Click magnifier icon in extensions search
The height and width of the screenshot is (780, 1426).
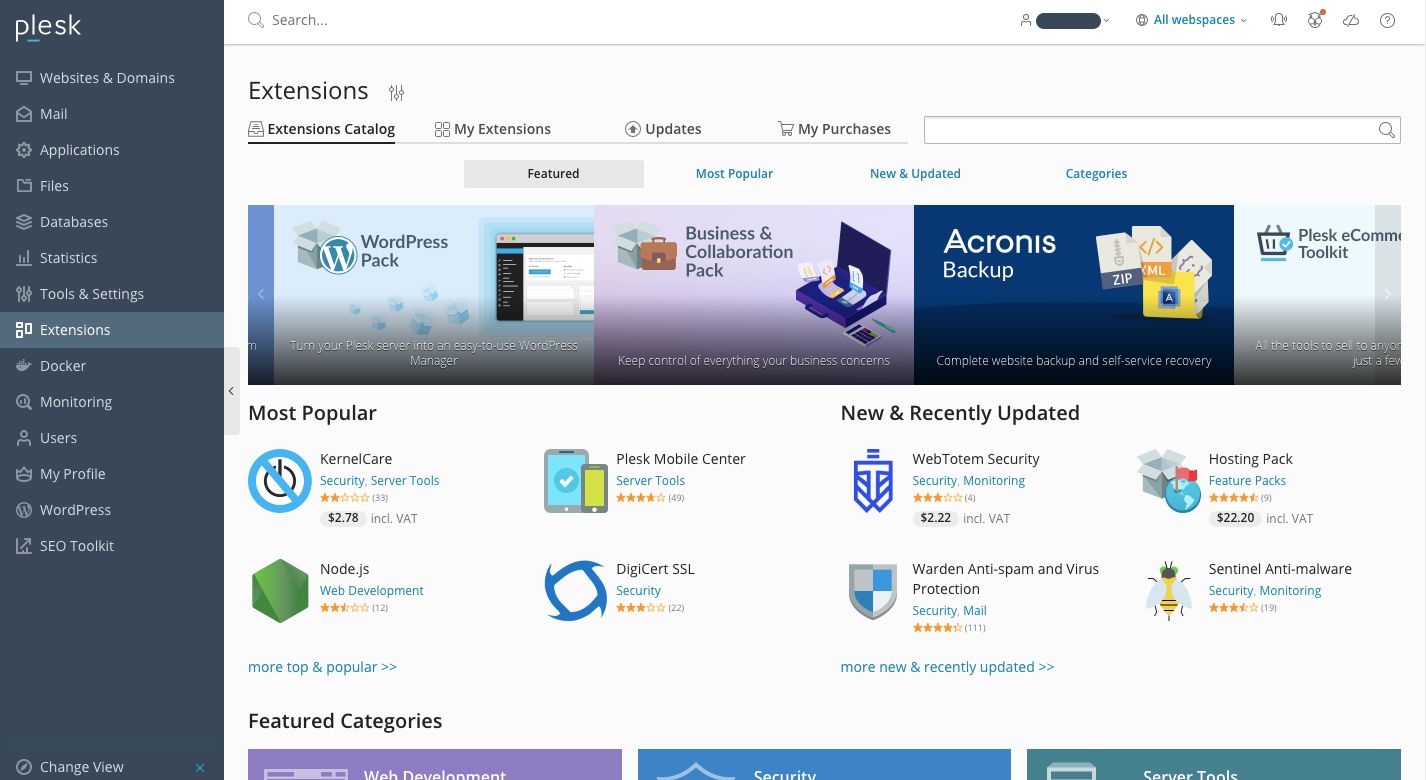(1386, 130)
